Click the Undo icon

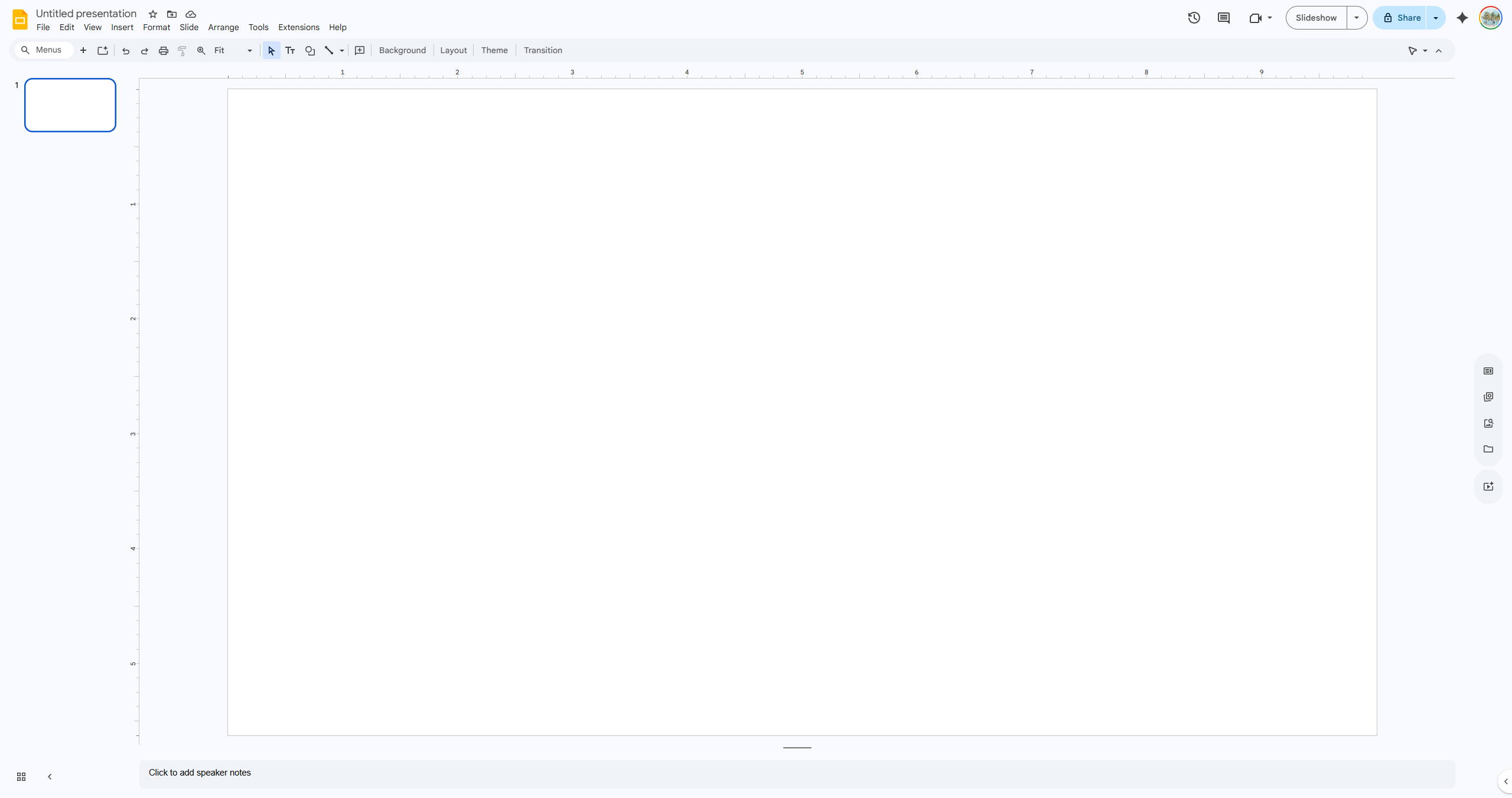click(126, 50)
